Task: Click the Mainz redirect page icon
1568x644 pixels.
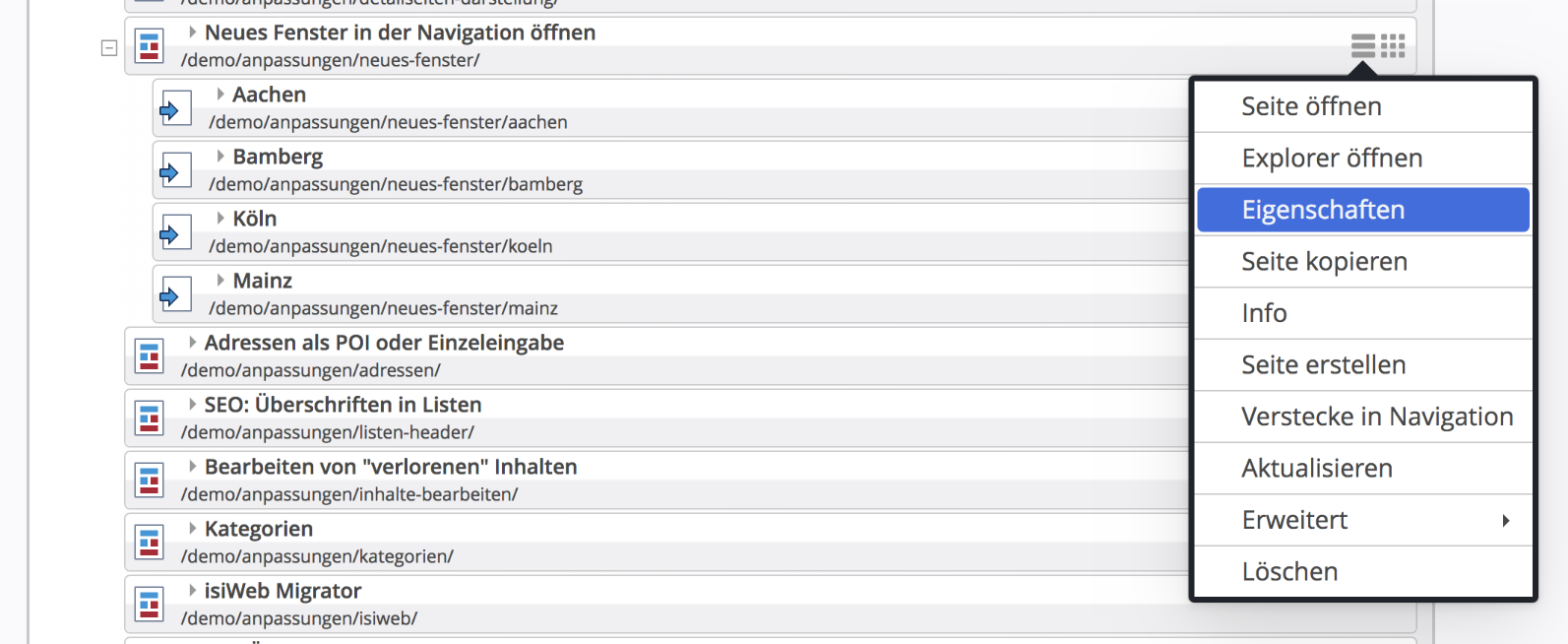Action: pyautogui.click(x=174, y=295)
